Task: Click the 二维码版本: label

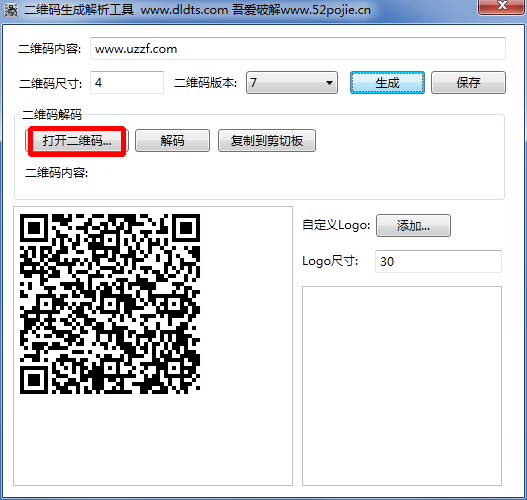Action: (205, 82)
